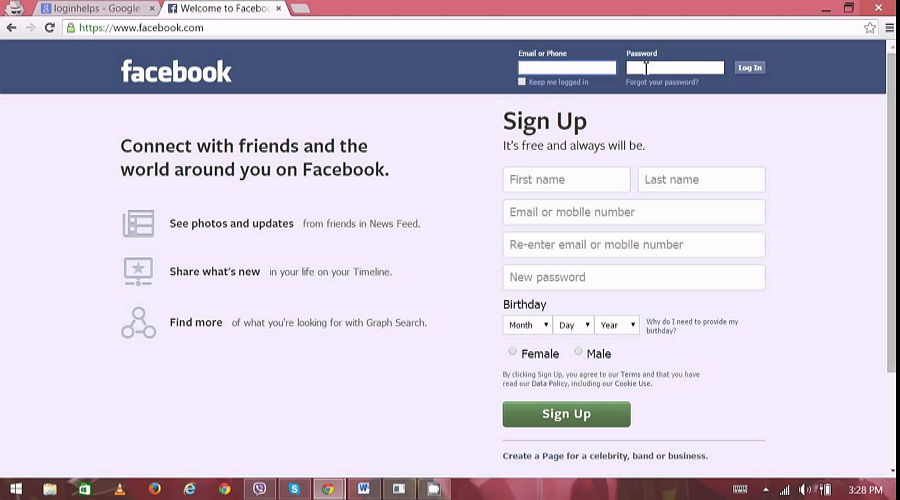Click the browser back arrow
This screenshot has width=900, height=500.
[x=11, y=28]
